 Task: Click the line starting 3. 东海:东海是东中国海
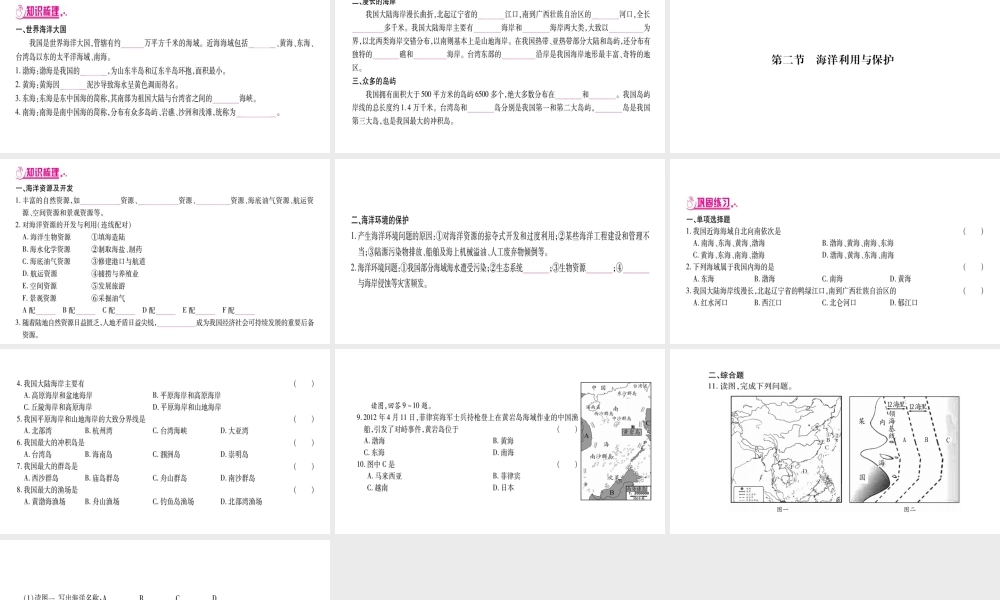[x=137, y=99]
